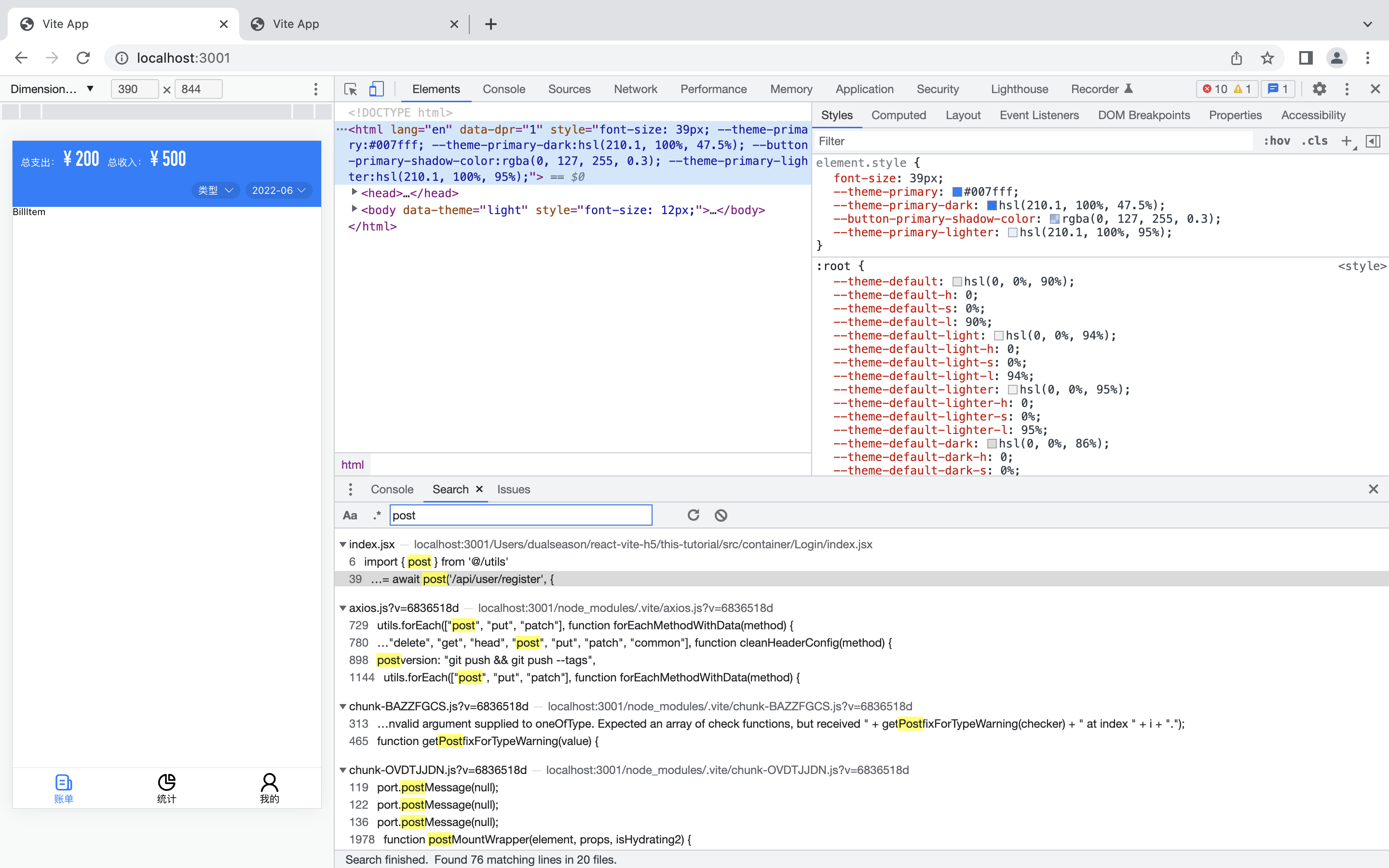Click the 统计 bottom nav icon
This screenshot has height=868, width=1389.
pos(166,788)
